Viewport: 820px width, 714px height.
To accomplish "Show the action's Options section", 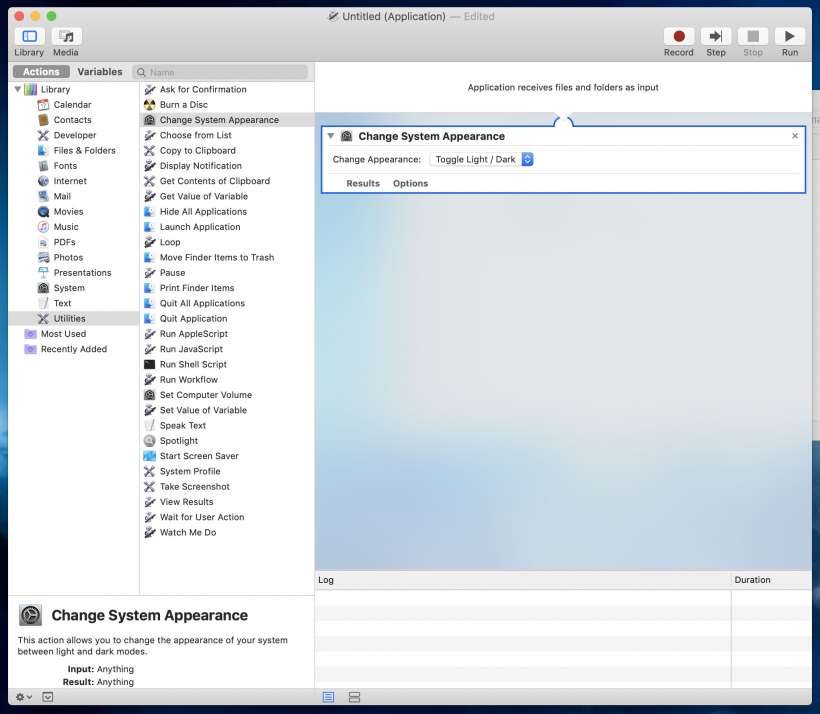I will 411,183.
